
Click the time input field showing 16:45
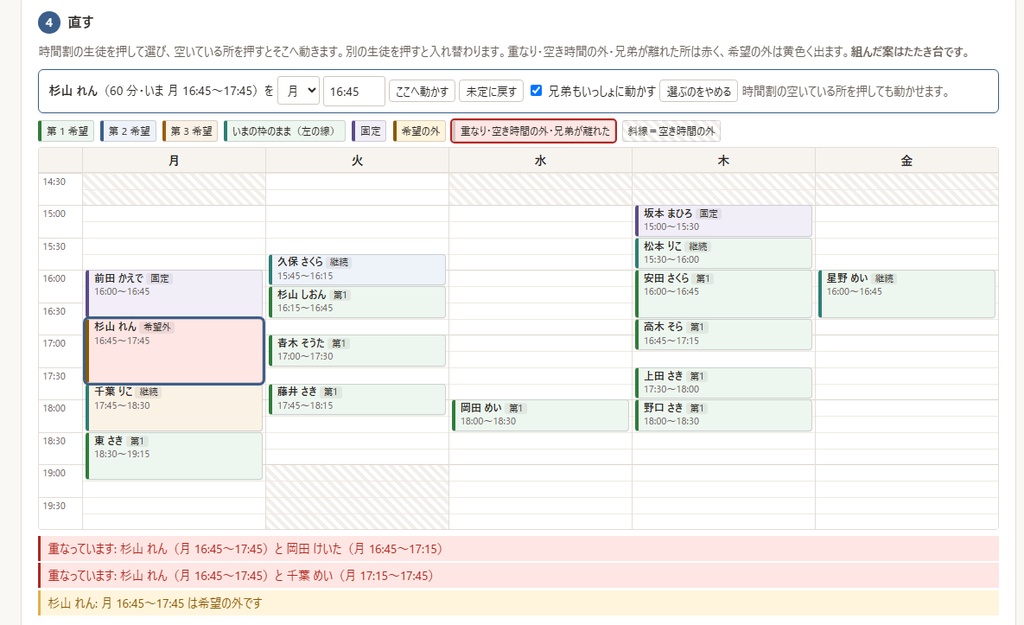pyautogui.click(x=354, y=91)
